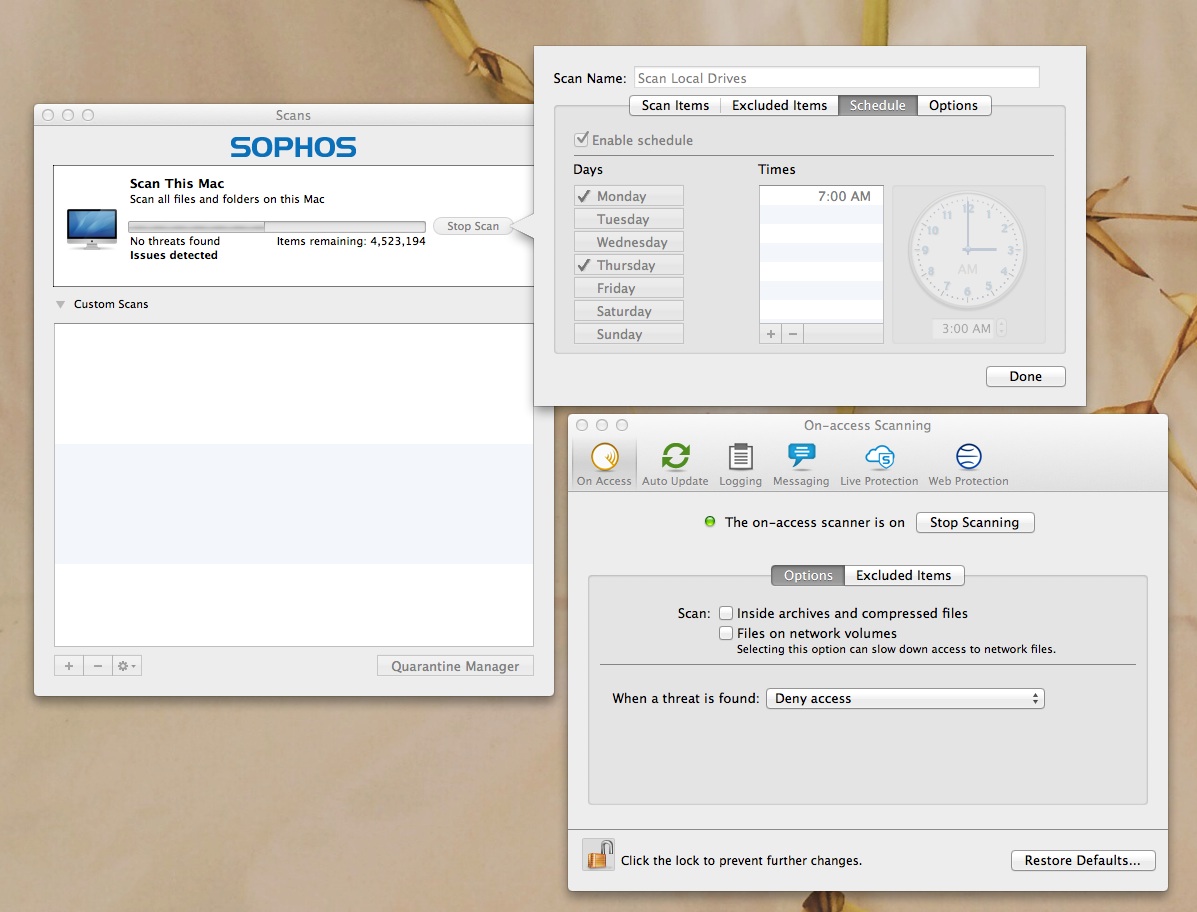Remove the selected custom scan with minus button
Viewport: 1197px width, 912px height.
[98, 666]
